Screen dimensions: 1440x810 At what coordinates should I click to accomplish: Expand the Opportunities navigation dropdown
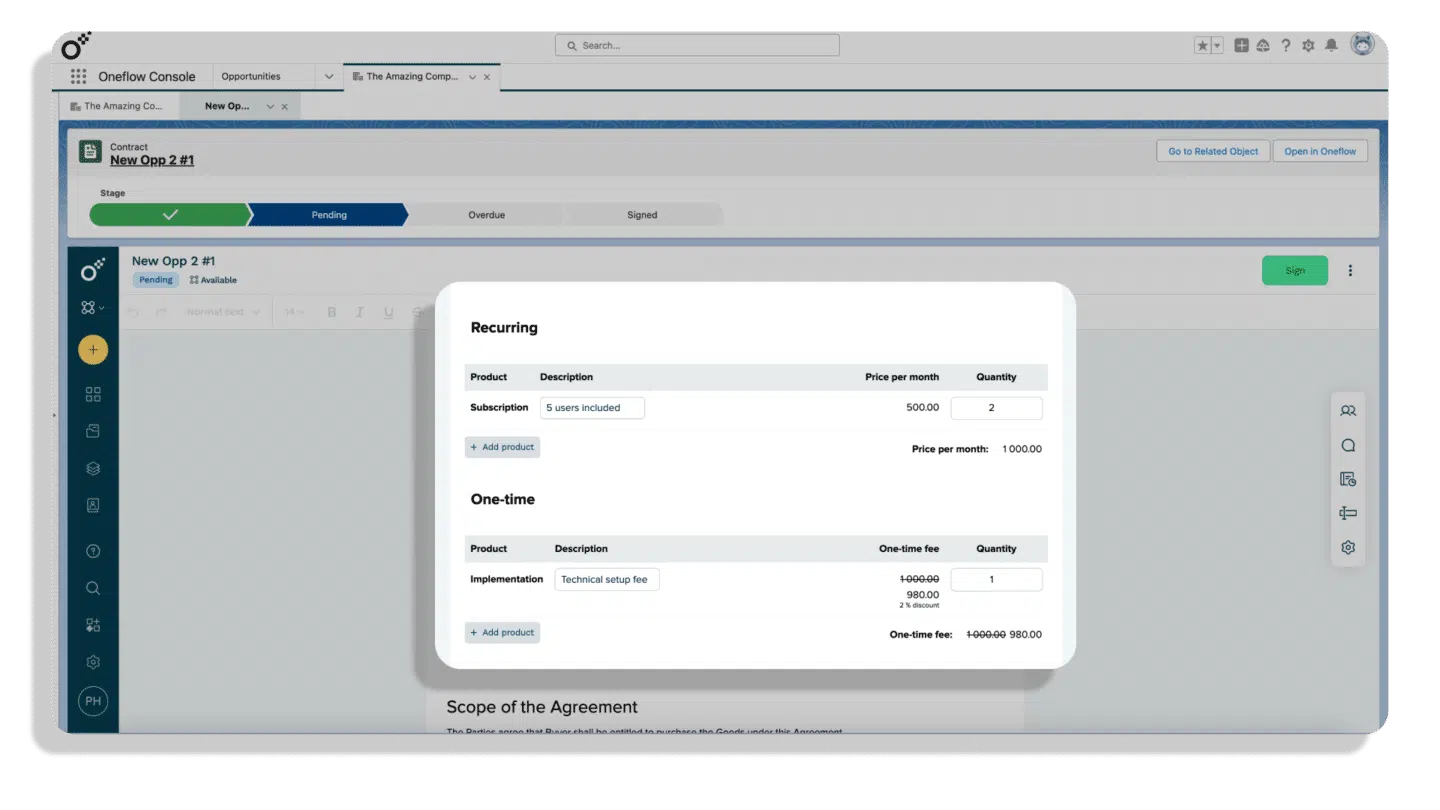(329, 76)
